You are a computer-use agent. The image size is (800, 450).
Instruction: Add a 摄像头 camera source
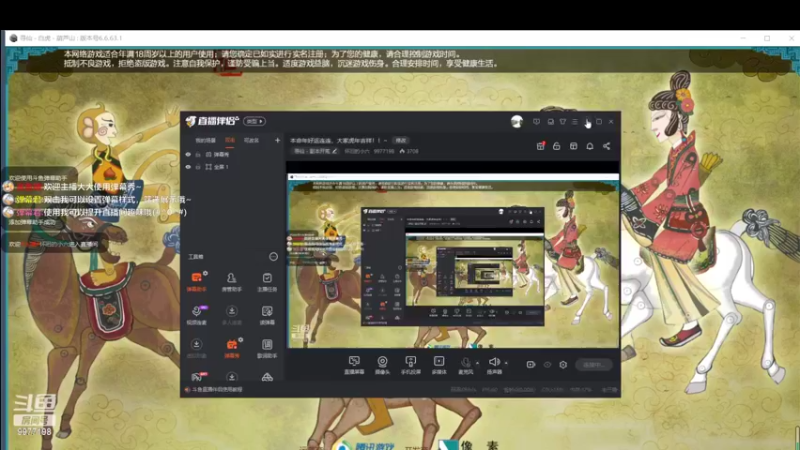point(382,365)
